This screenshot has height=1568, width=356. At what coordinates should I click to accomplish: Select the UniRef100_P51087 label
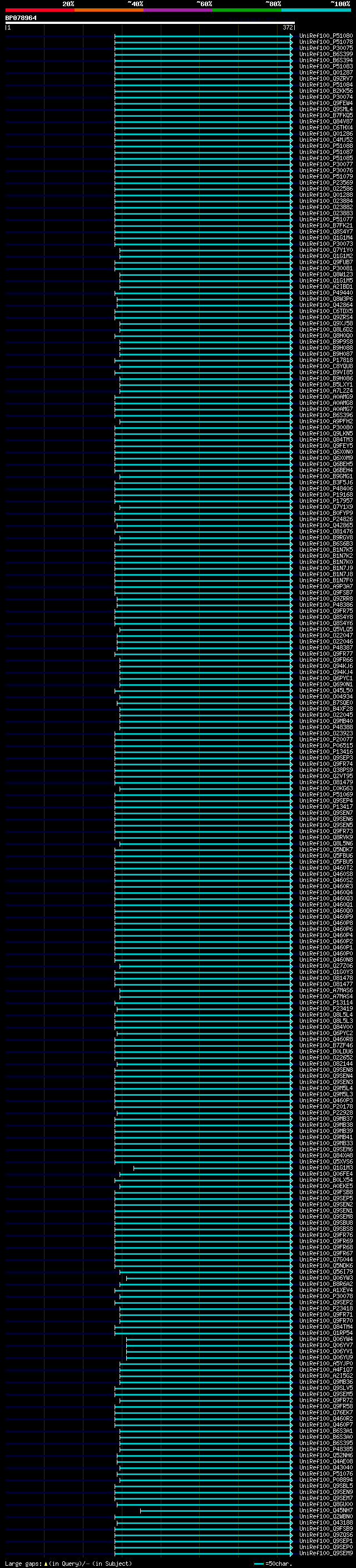click(x=326, y=152)
